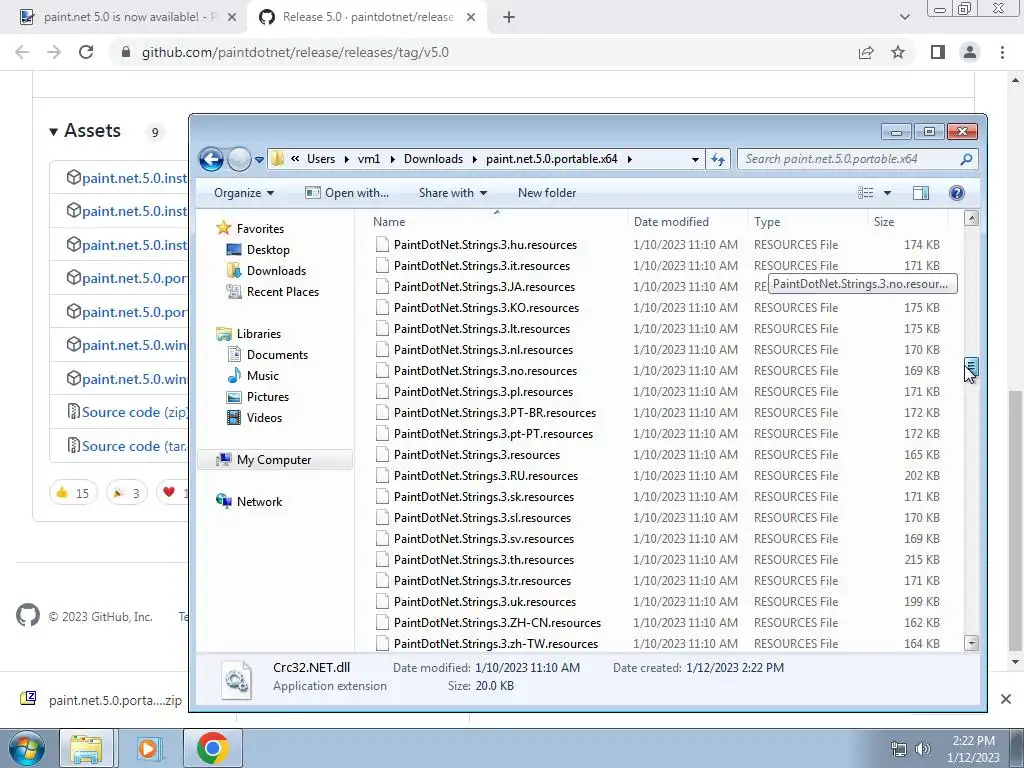The height and width of the screenshot is (768, 1024).
Task: Open Windows Start menu
Action: (26, 748)
